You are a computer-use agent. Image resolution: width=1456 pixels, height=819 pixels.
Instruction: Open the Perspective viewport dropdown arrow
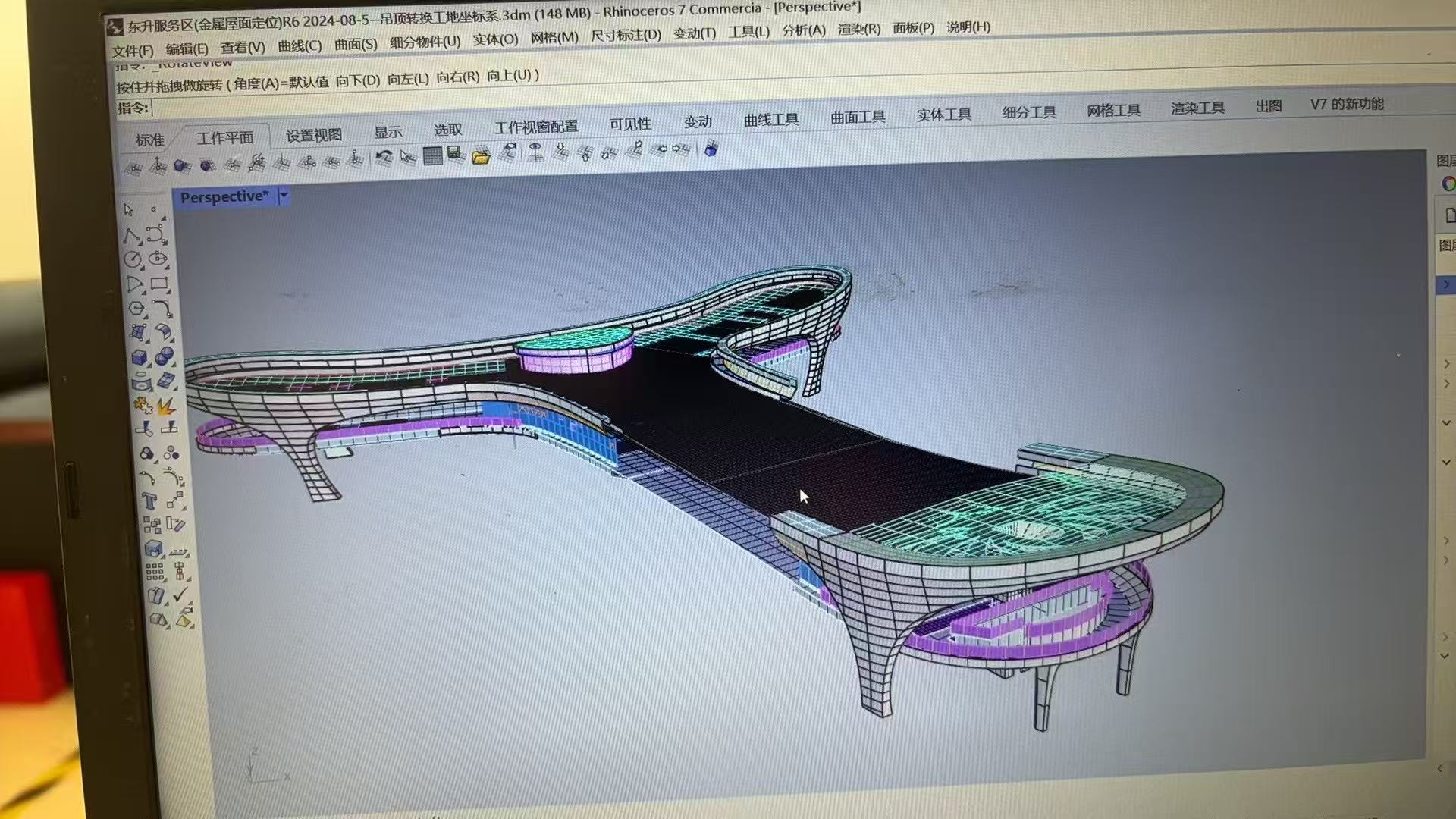[284, 196]
